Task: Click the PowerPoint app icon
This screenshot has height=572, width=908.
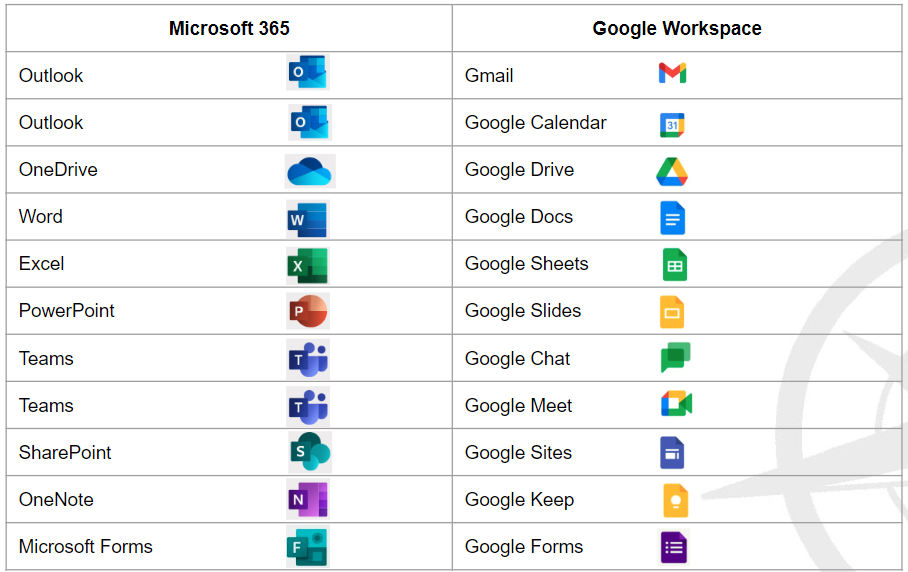Action: click(307, 312)
